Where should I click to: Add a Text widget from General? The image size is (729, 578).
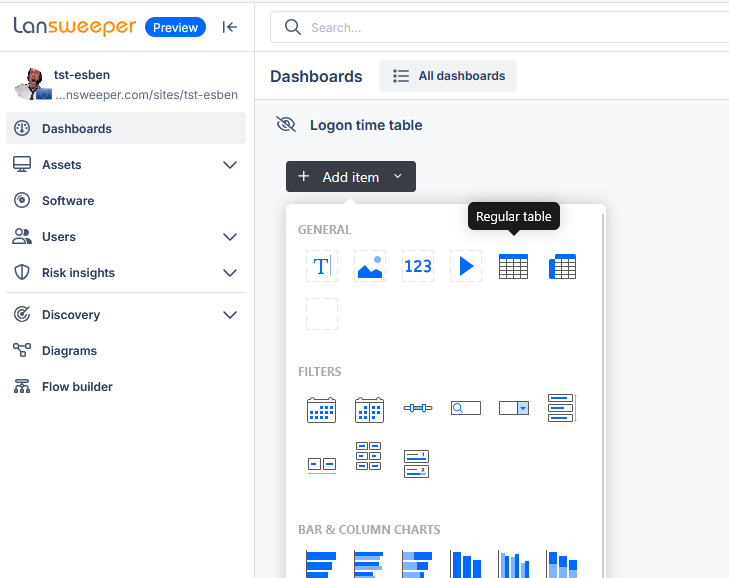point(322,266)
